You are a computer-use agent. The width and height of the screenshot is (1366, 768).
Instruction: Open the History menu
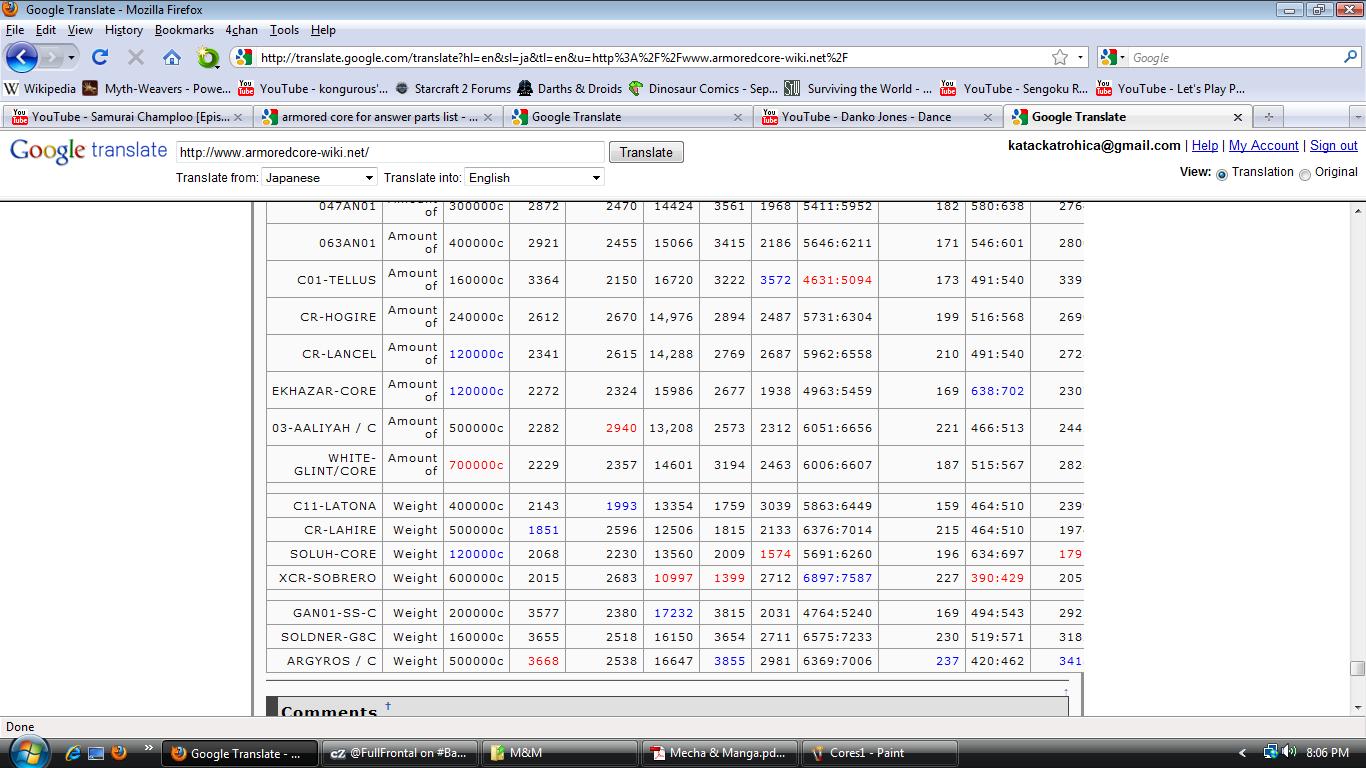(124, 30)
